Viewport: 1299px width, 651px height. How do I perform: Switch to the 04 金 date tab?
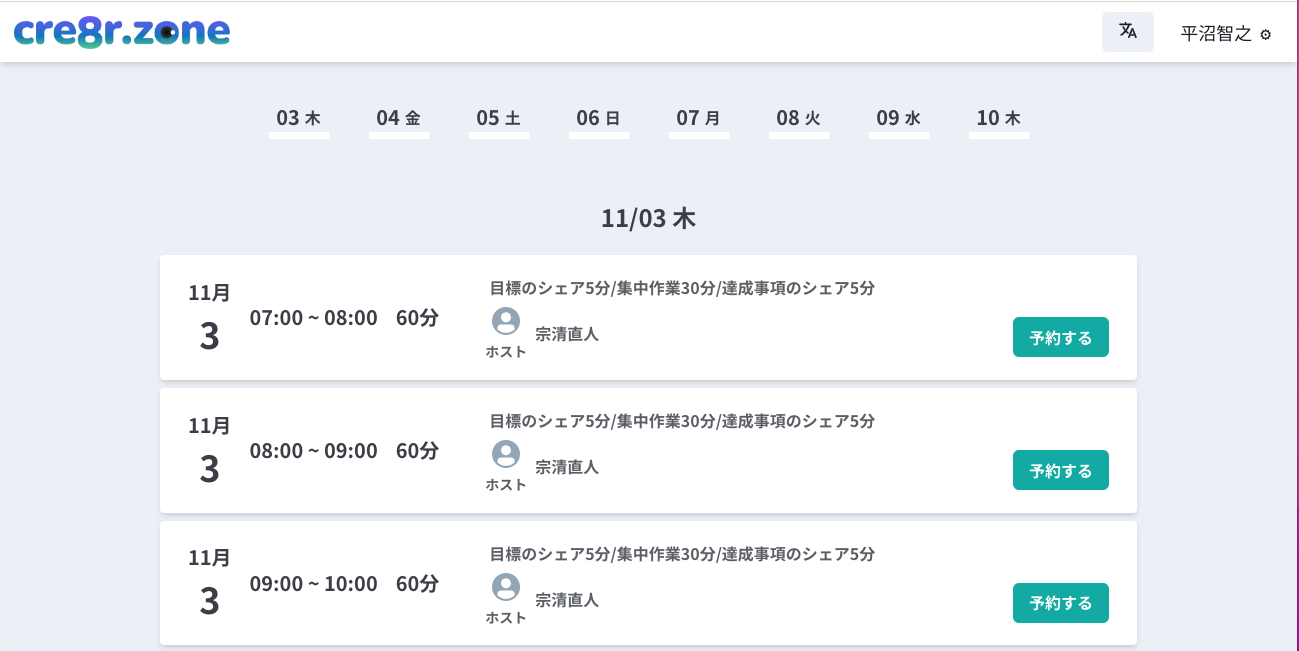(x=398, y=118)
